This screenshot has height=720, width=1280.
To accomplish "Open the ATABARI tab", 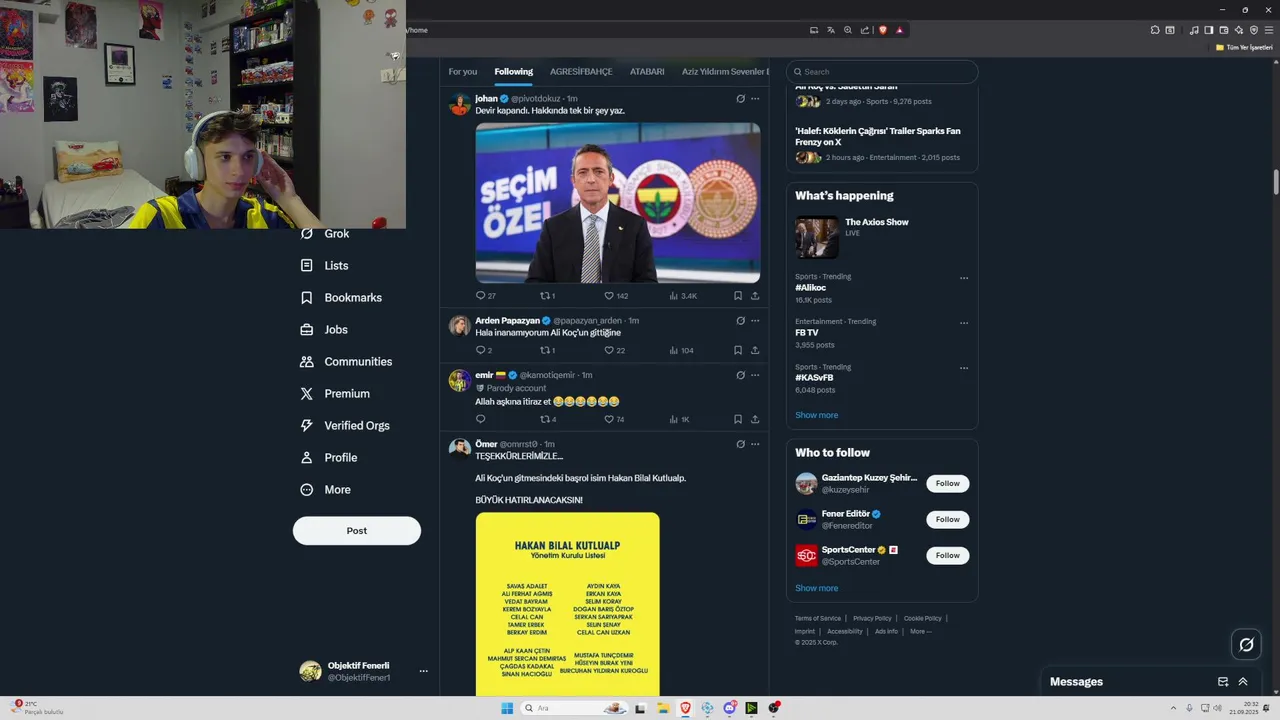I will pyautogui.click(x=647, y=72).
